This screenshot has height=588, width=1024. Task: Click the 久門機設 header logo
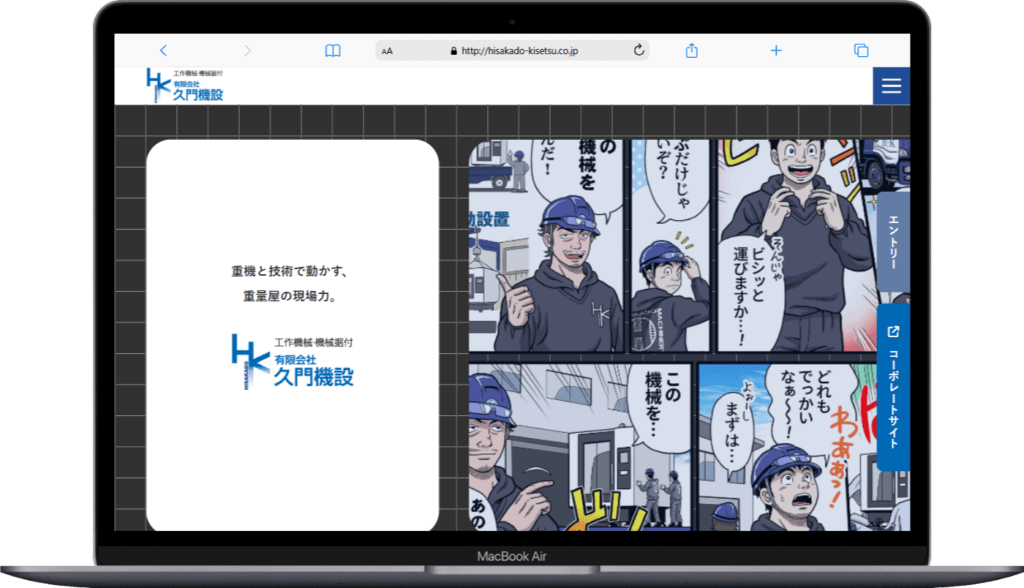[x=185, y=86]
